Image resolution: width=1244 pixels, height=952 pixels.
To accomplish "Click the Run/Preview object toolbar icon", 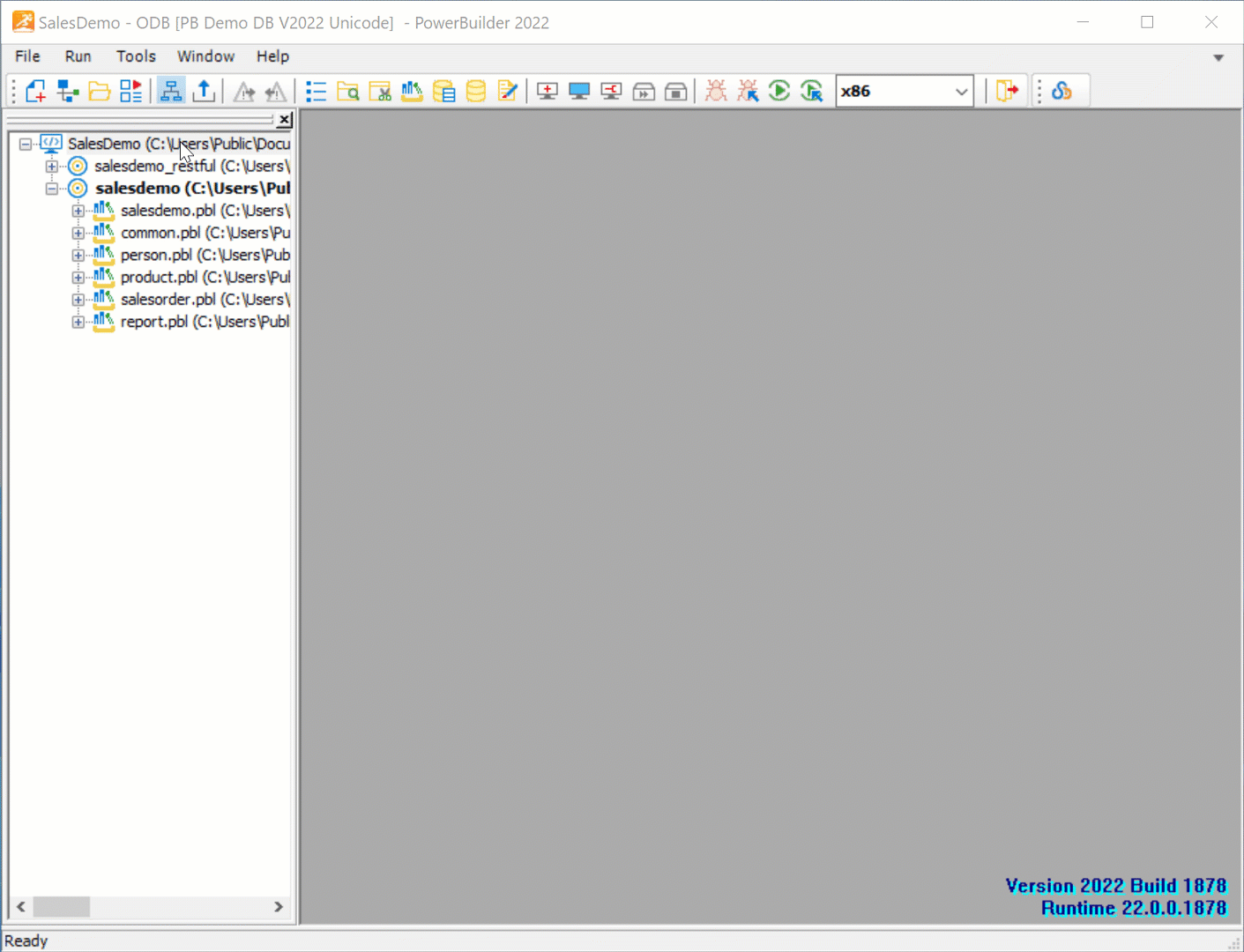I will [131, 91].
